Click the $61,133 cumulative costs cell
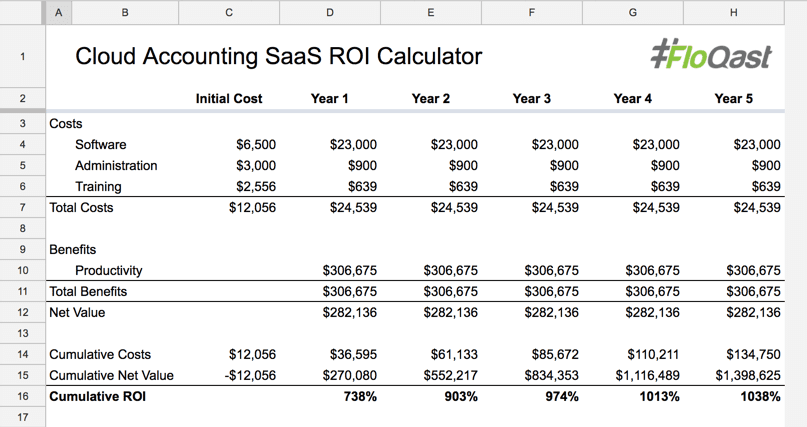The width and height of the screenshot is (807, 427). tap(454, 354)
